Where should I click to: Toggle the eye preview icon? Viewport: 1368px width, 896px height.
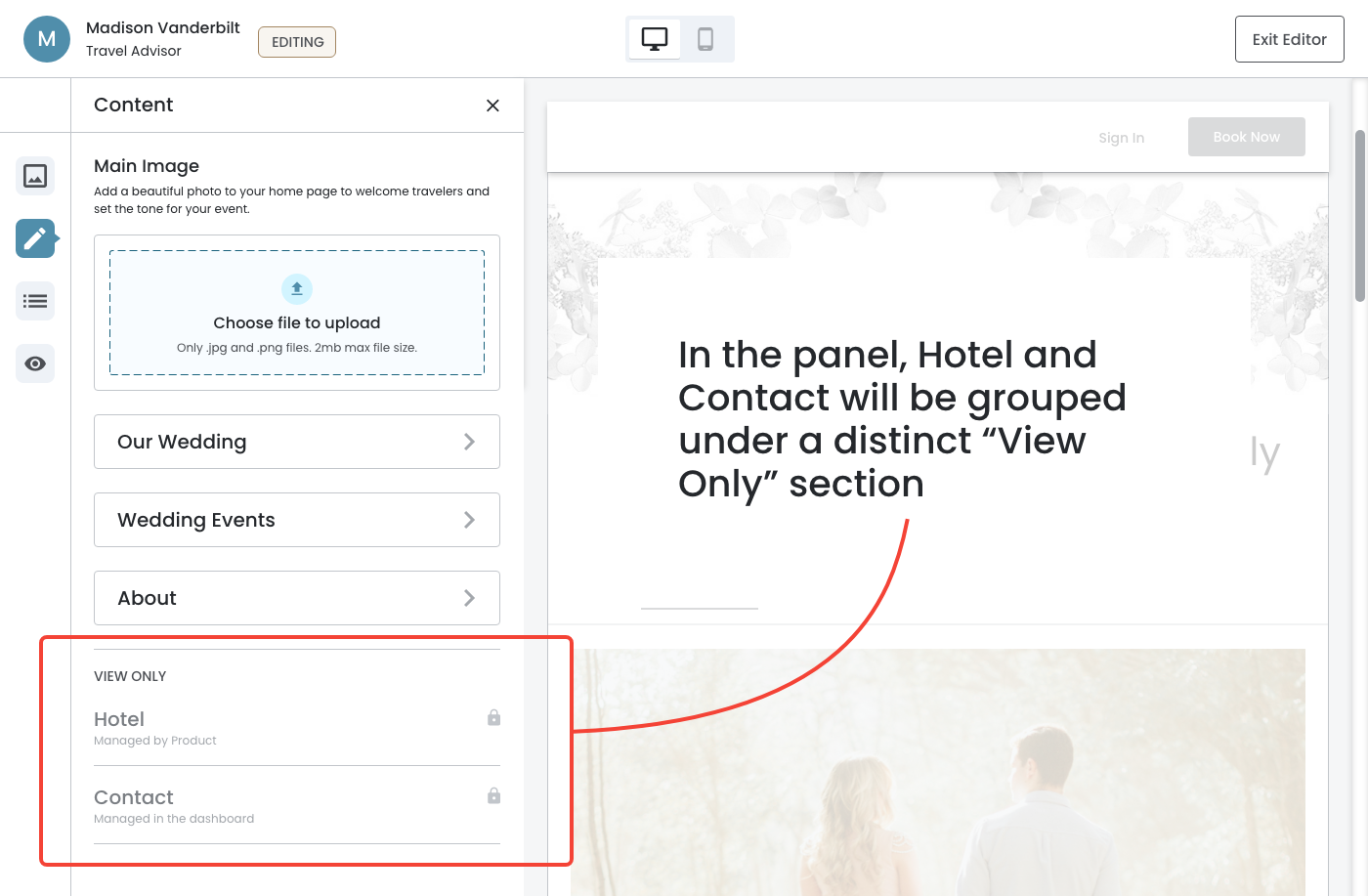pos(35,363)
